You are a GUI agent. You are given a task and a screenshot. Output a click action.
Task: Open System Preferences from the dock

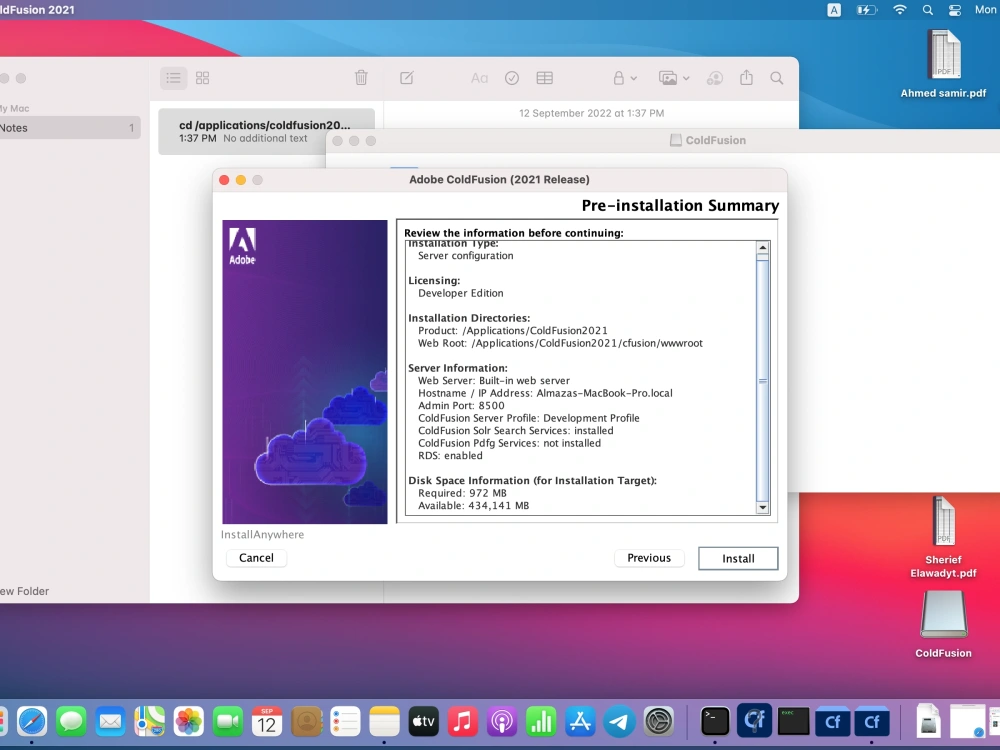[658, 722]
